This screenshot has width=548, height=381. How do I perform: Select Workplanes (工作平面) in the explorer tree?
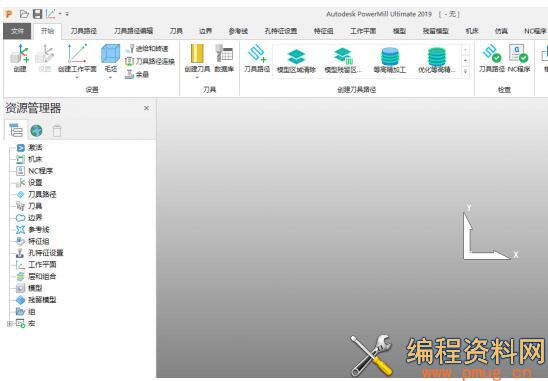pos(42,265)
